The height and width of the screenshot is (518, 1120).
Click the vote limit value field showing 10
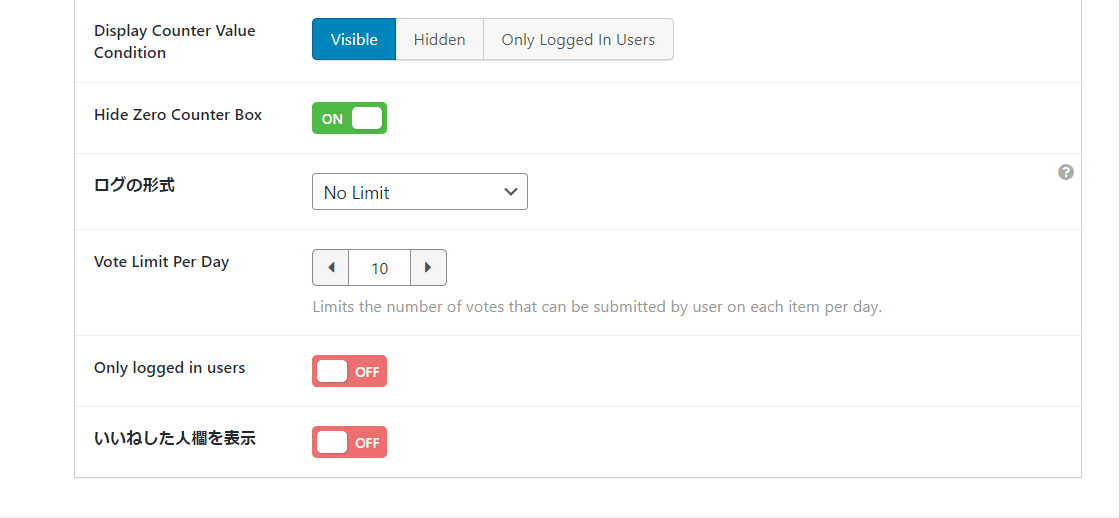coord(380,268)
